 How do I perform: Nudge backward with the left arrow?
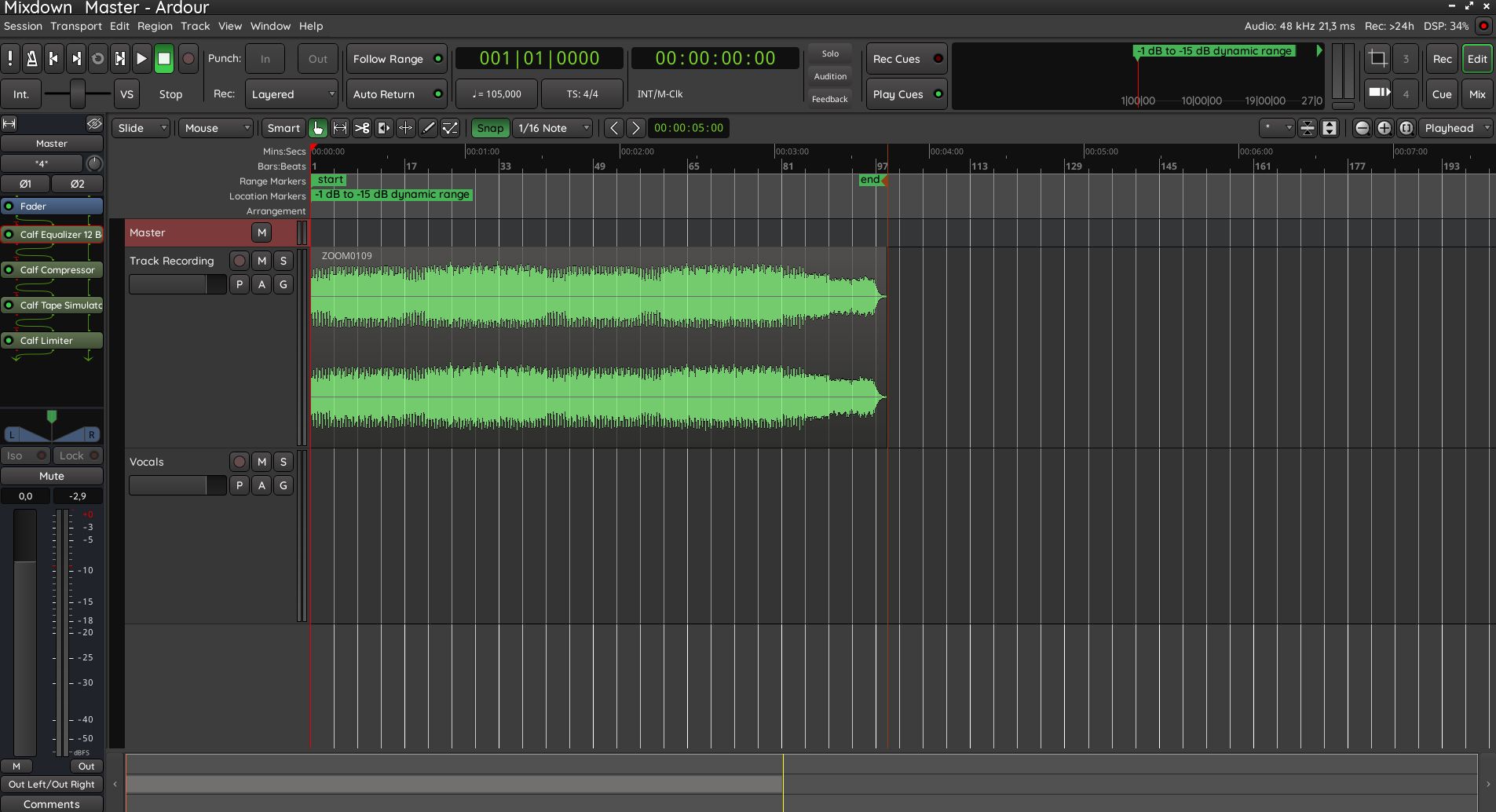click(x=614, y=128)
